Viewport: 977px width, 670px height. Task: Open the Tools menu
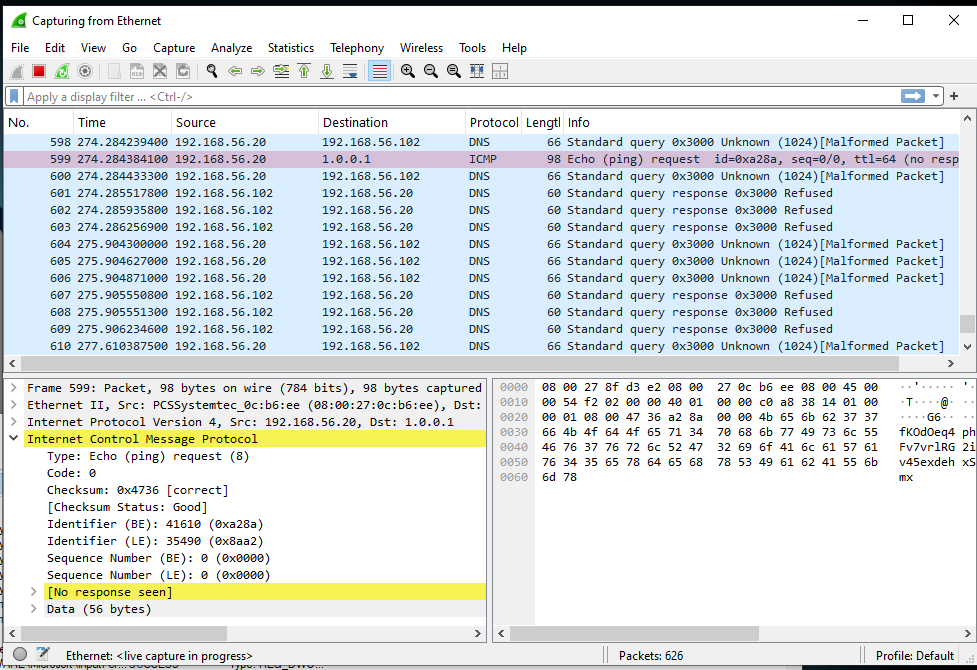472,48
